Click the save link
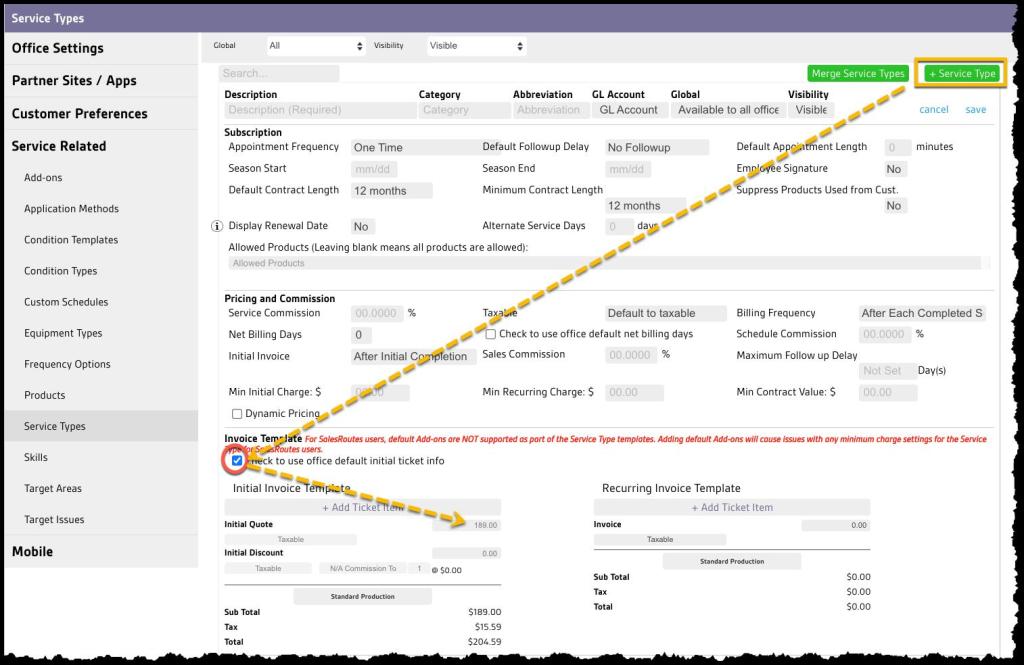Screen dimensions: 1024x665 [x=975, y=110]
